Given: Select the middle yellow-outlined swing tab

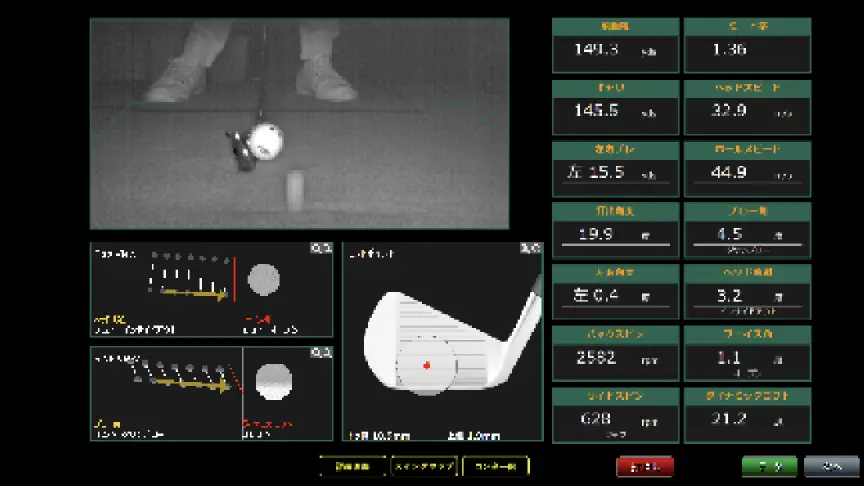Looking at the screenshot, I should pos(424,466).
